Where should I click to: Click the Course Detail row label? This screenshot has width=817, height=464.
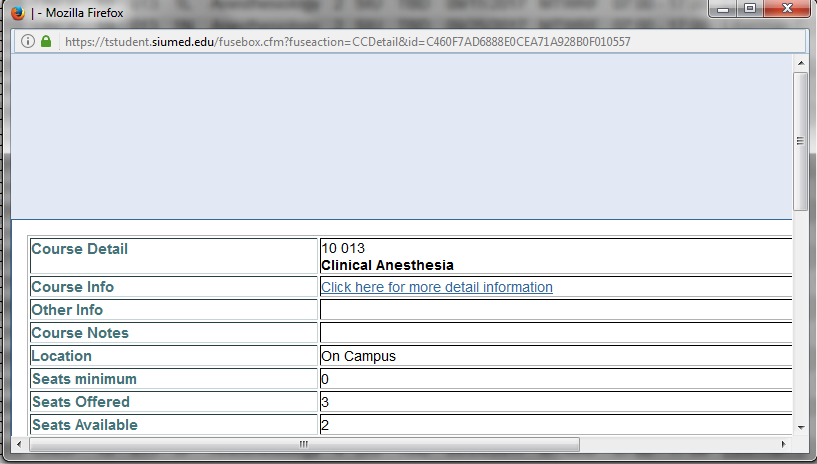coord(80,249)
